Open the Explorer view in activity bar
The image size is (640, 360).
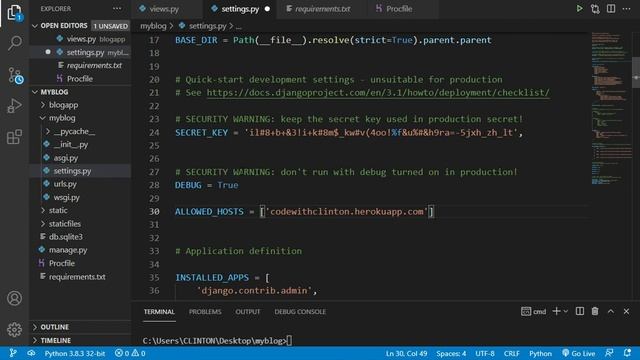click(x=15, y=12)
